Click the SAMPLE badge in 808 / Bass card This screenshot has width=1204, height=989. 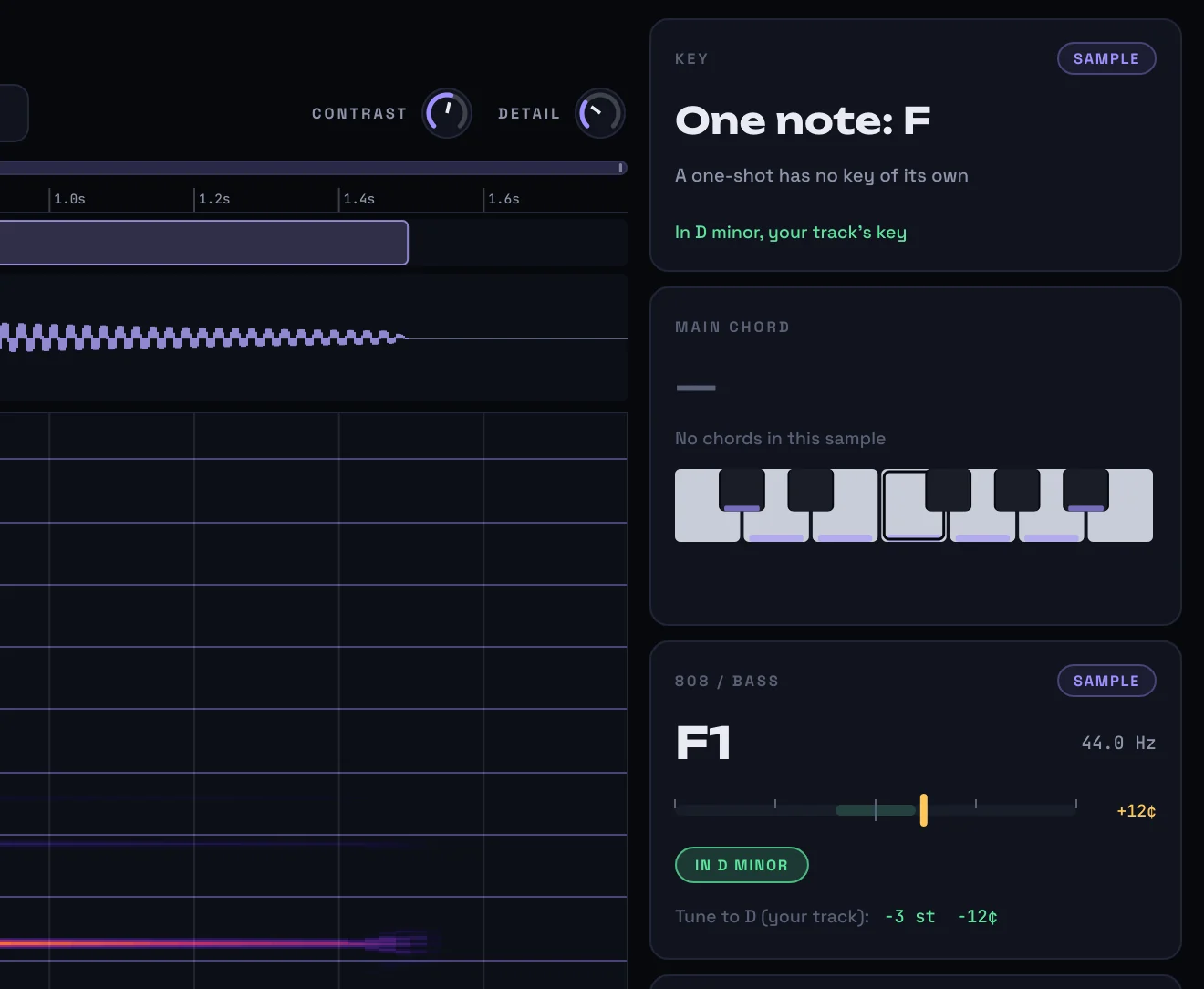click(1106, 681)
